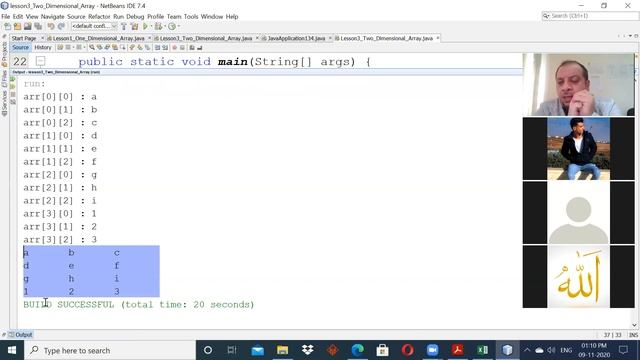
Task: Toggle the INS insert mode indicator
Action: [x=633, y=335]
